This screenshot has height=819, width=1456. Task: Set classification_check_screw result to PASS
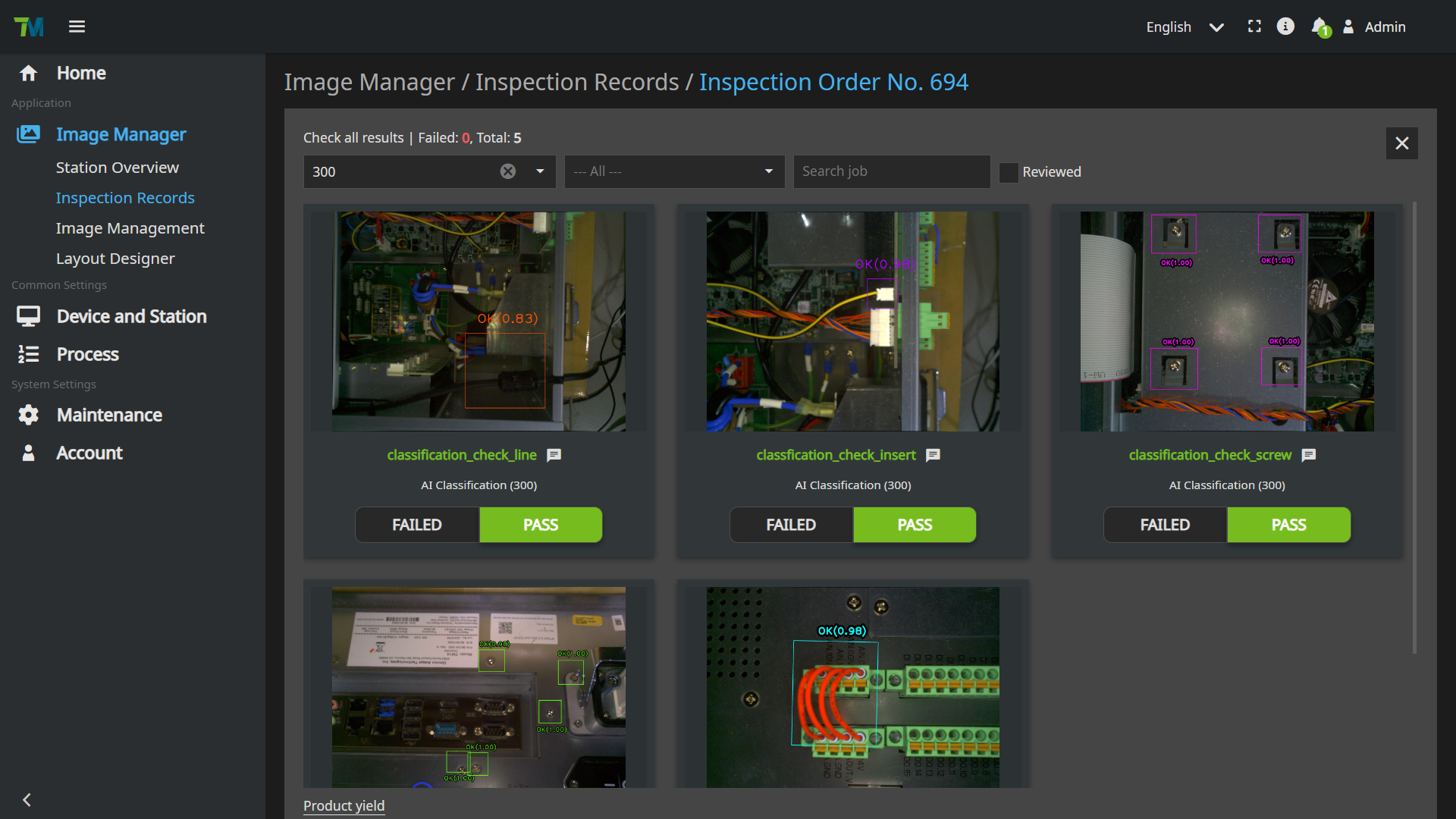(x=1288, y=525)
